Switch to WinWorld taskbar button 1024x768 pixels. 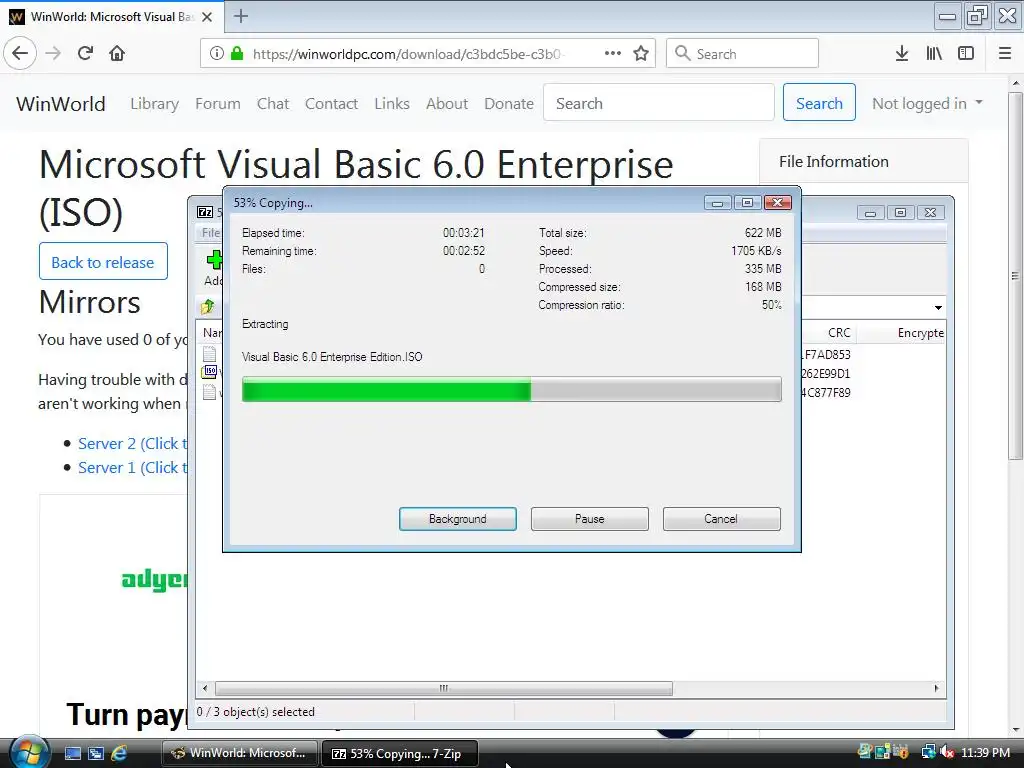pyautogui.click(x=240, y=753)
